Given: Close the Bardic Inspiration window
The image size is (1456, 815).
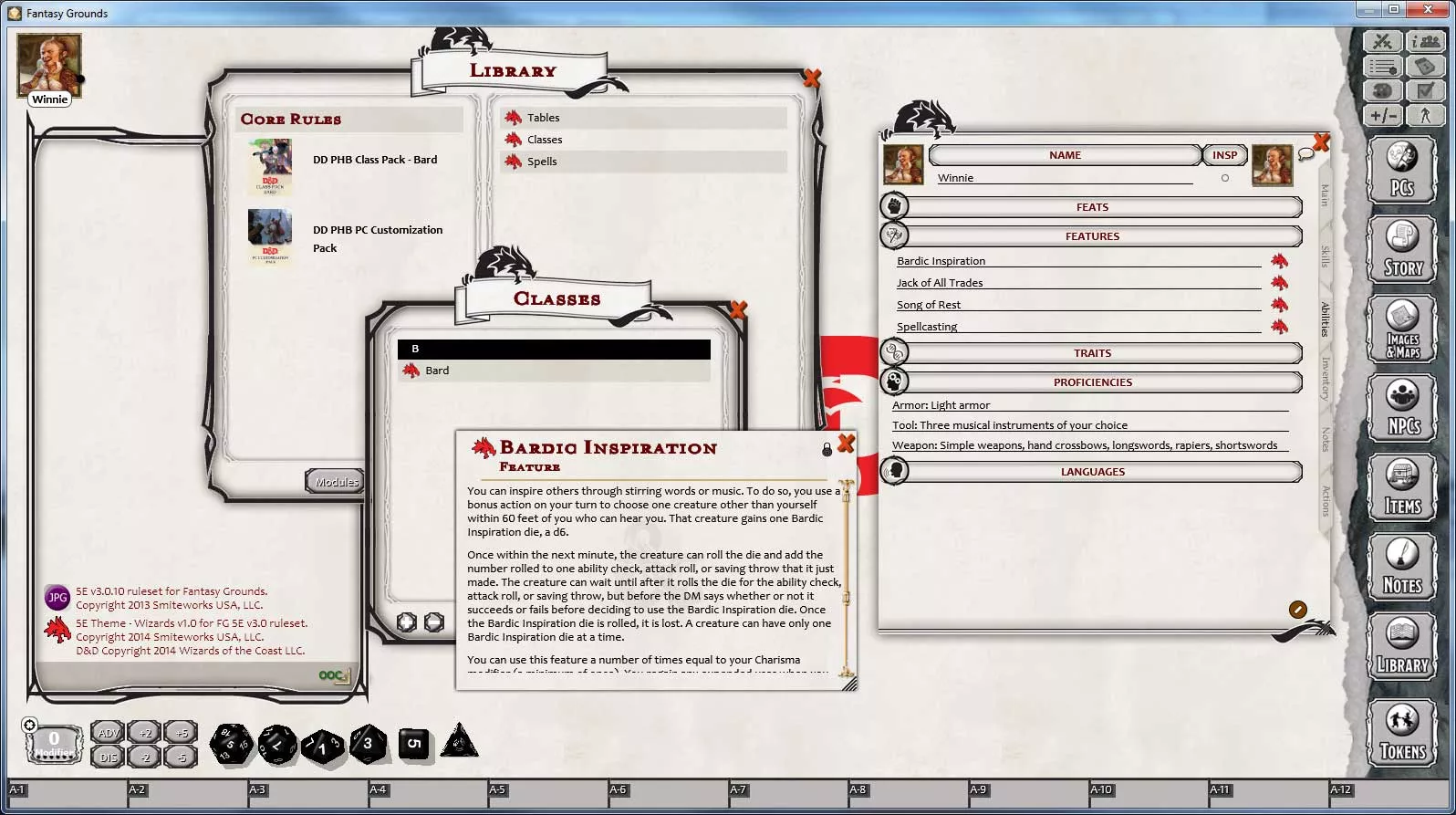Looking at the screenshot, I should click(x=846, y=444).
